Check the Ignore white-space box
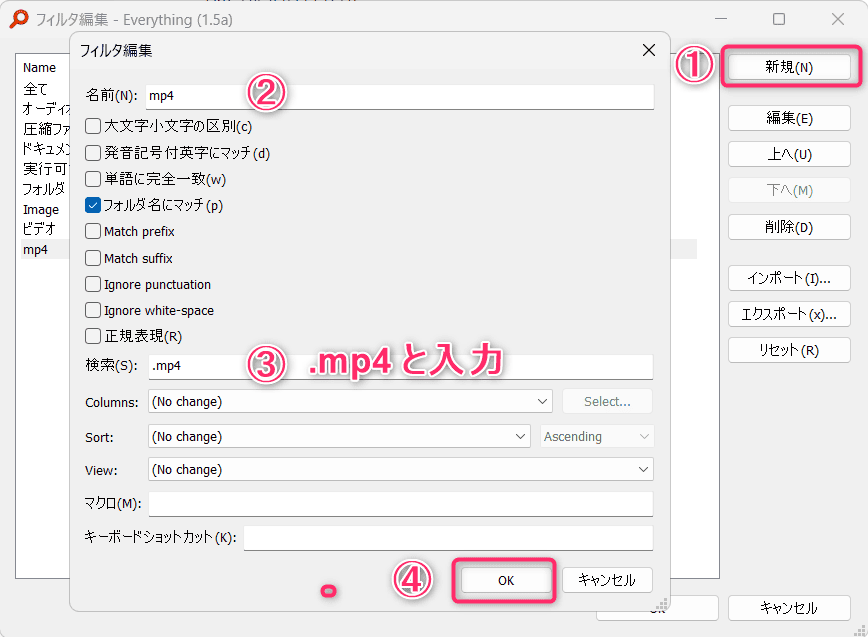Viewport: 868px width, 637px height. pos(93,310)
